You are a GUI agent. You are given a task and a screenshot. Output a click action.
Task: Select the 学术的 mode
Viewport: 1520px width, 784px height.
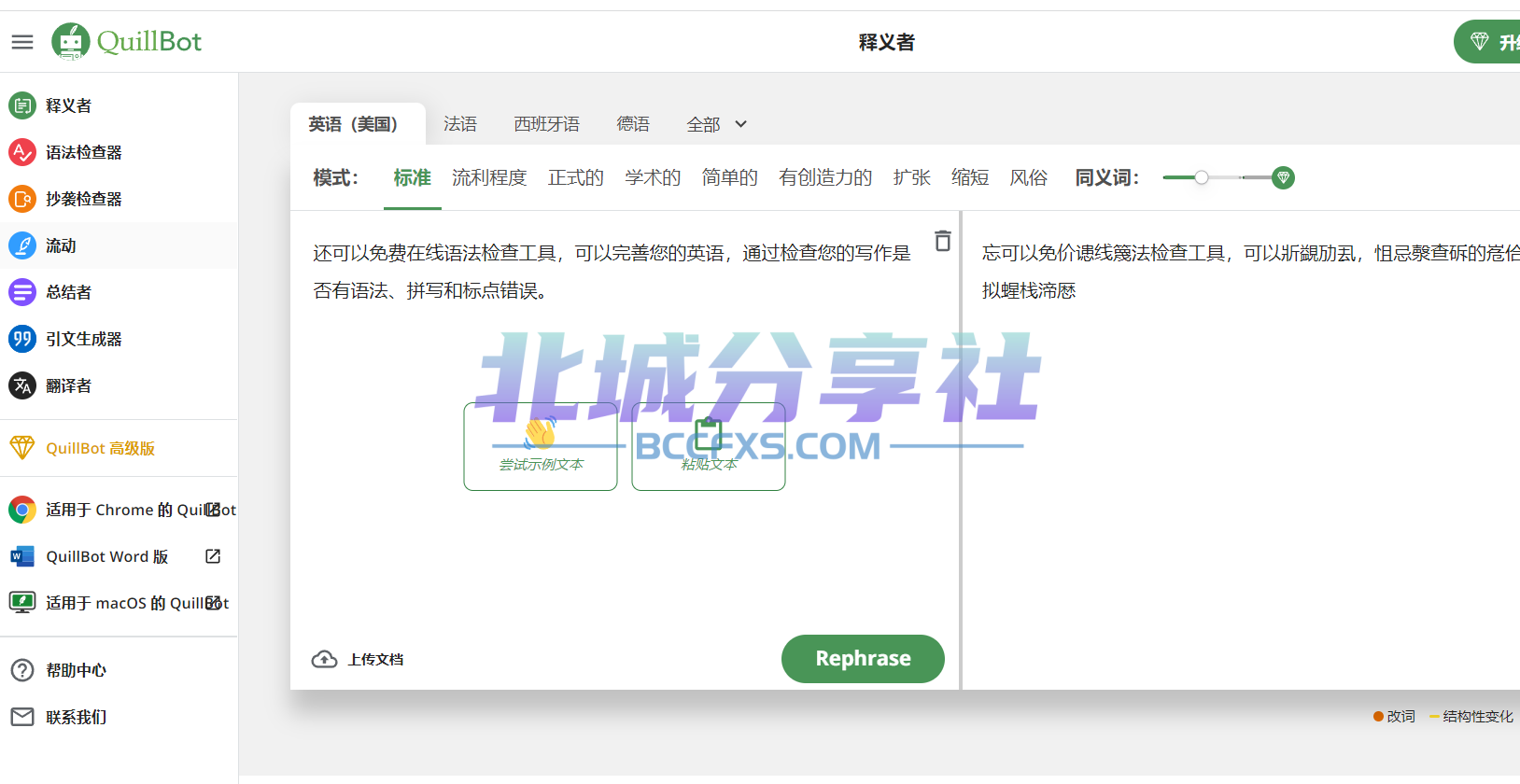653,177
